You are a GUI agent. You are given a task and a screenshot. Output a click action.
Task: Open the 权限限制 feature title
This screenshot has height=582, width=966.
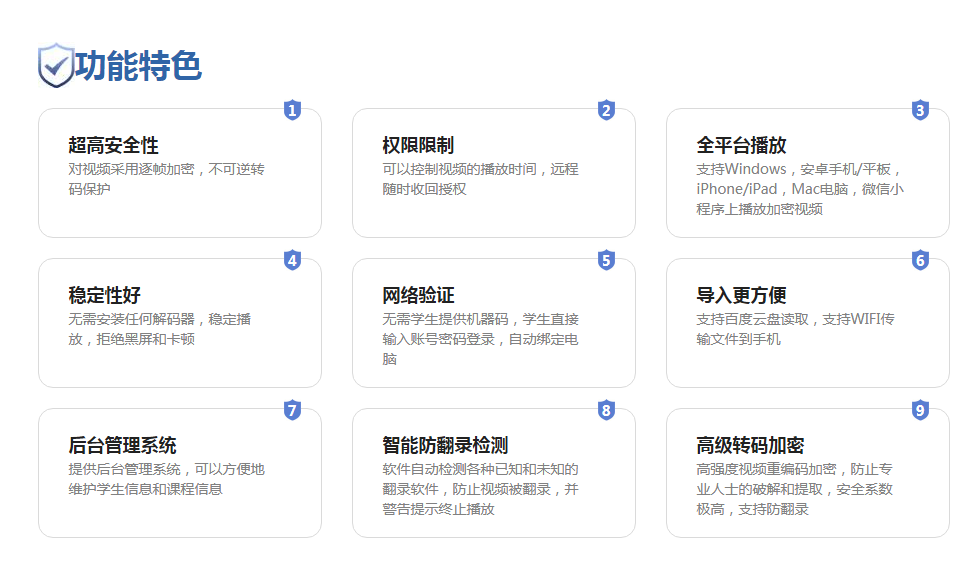(x=418, y=145)
